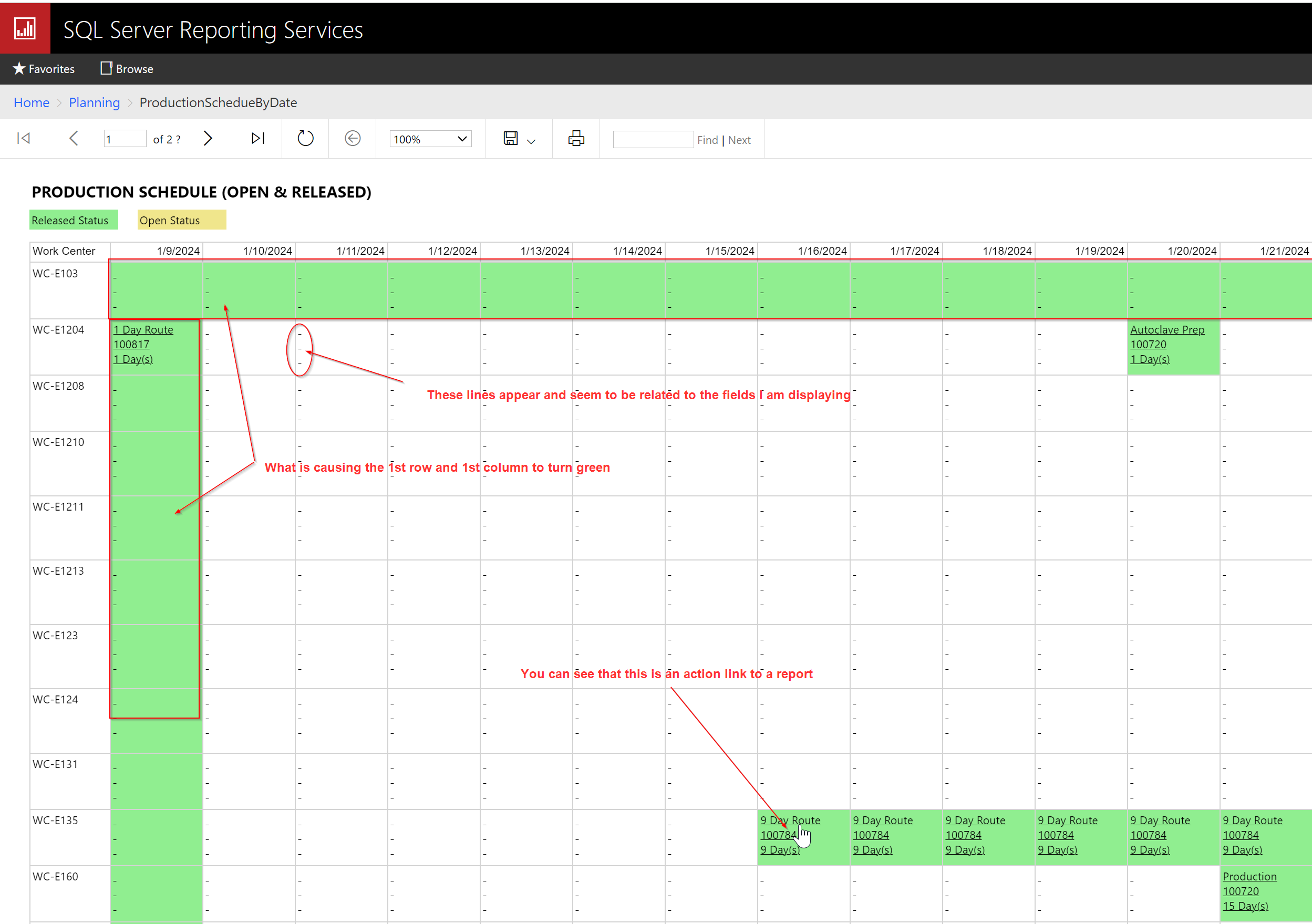Open the Browse menu
1312x924 pixels.
point(126,69)
